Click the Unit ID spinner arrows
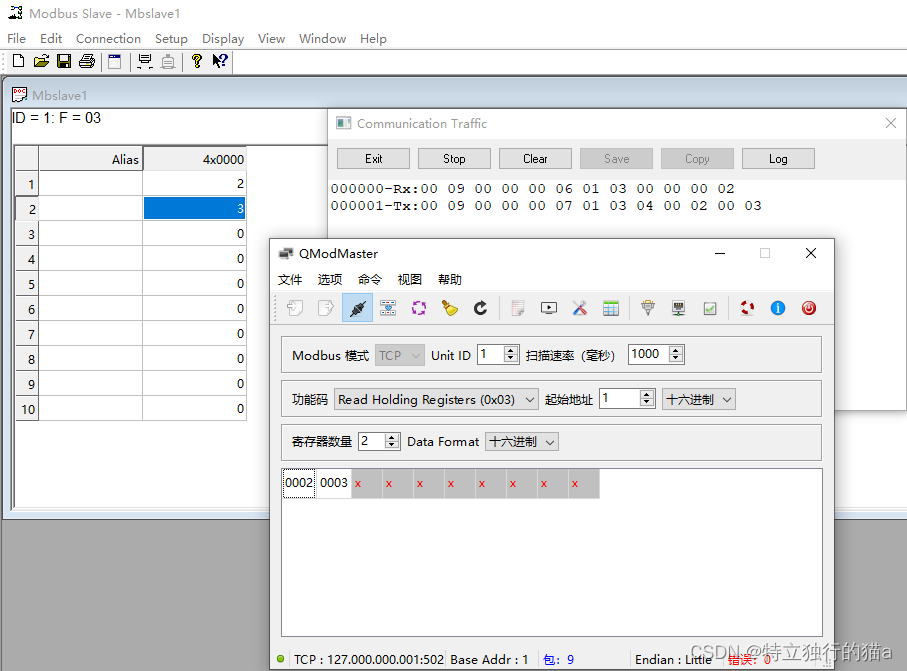Screen dimensions: 907x671 (x=510, y=354)
